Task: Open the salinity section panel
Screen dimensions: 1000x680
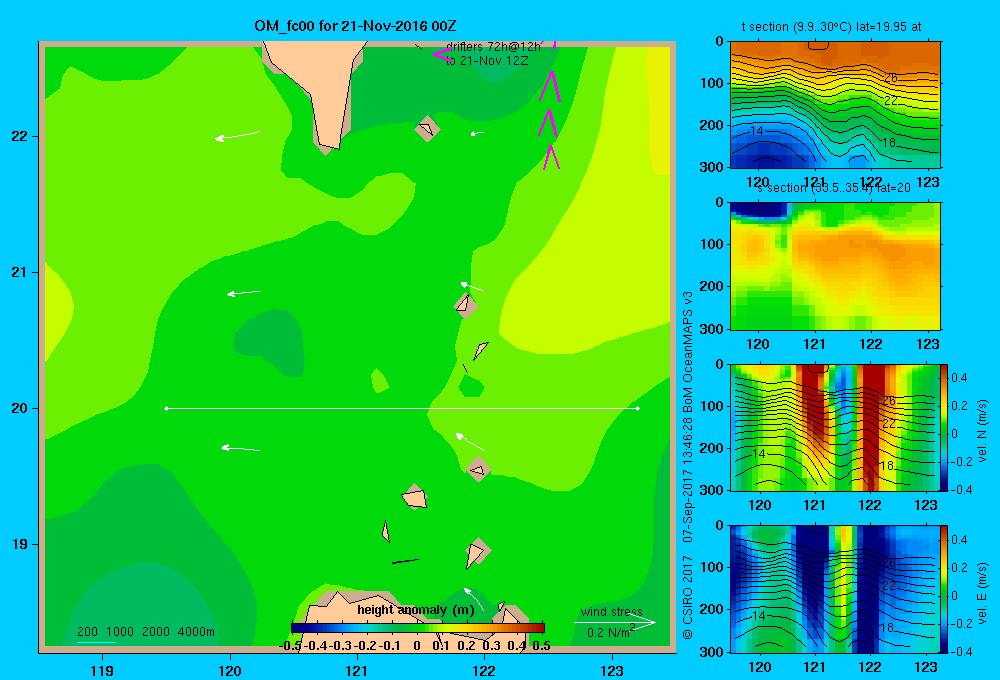Action: pyautogui.click(x=835, y=266)
